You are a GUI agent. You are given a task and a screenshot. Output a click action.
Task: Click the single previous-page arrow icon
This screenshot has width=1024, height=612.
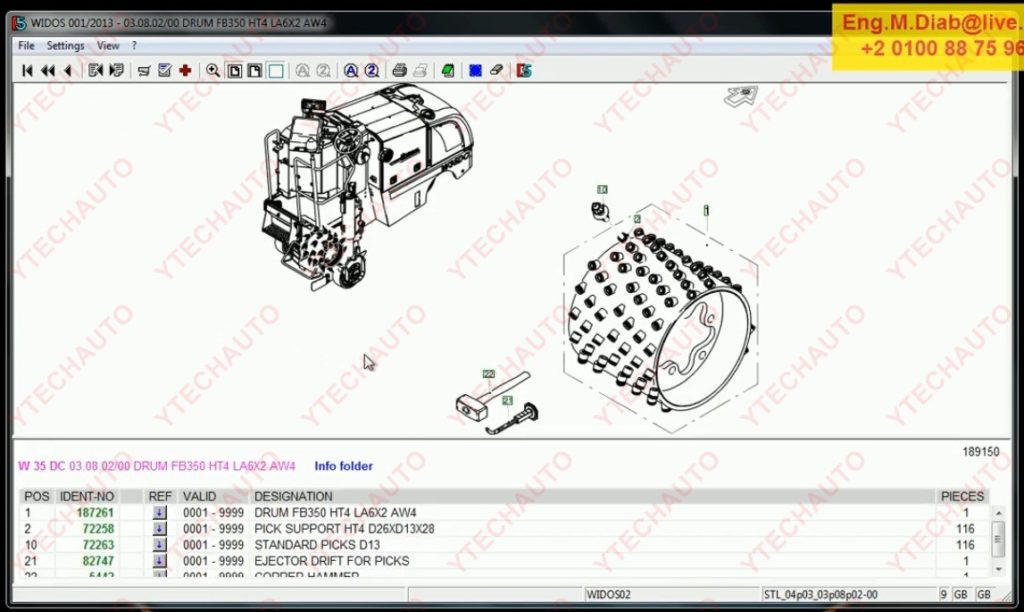[68, 70]
